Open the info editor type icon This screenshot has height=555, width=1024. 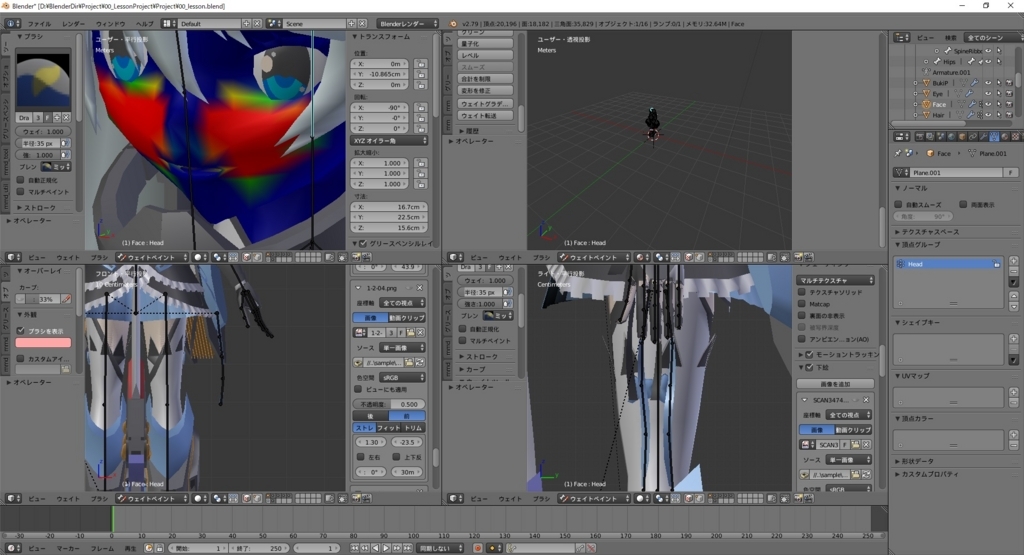(13, 24)
